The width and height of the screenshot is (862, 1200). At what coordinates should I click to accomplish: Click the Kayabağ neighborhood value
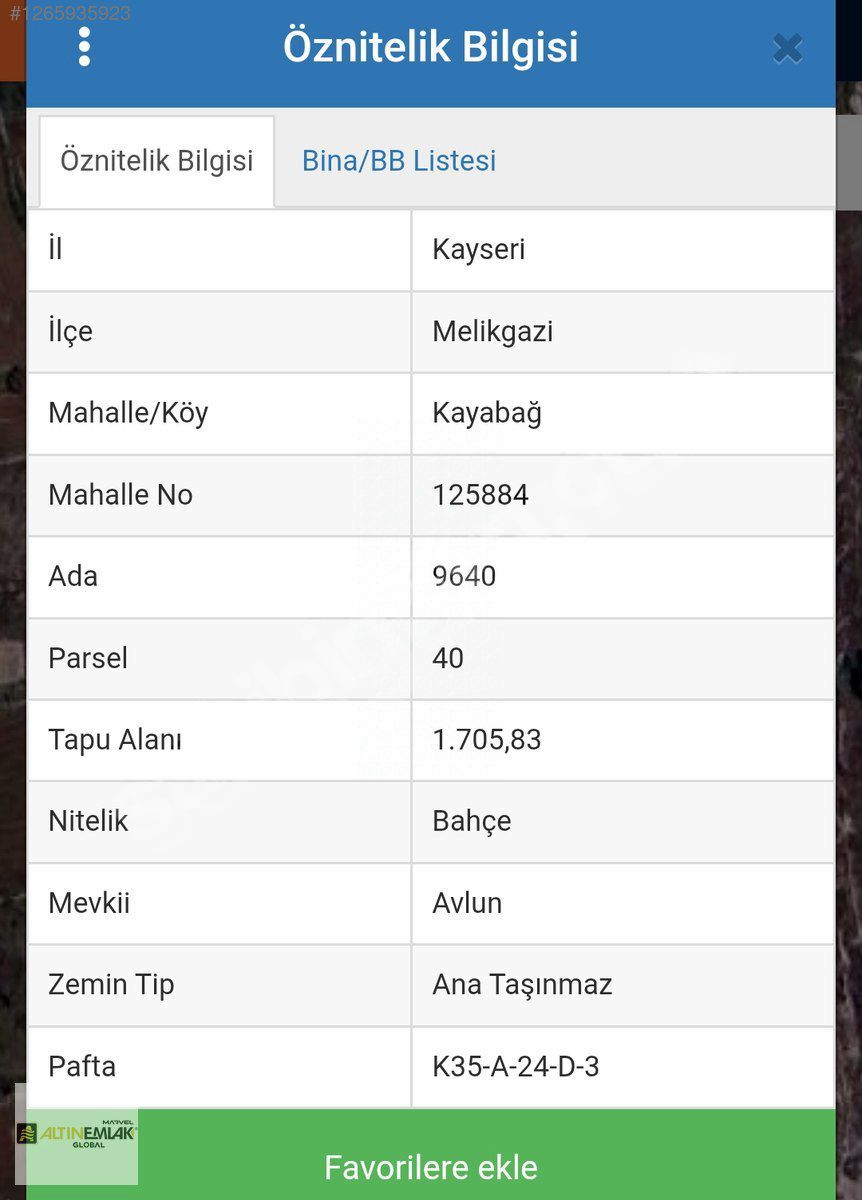click(487, 414)
